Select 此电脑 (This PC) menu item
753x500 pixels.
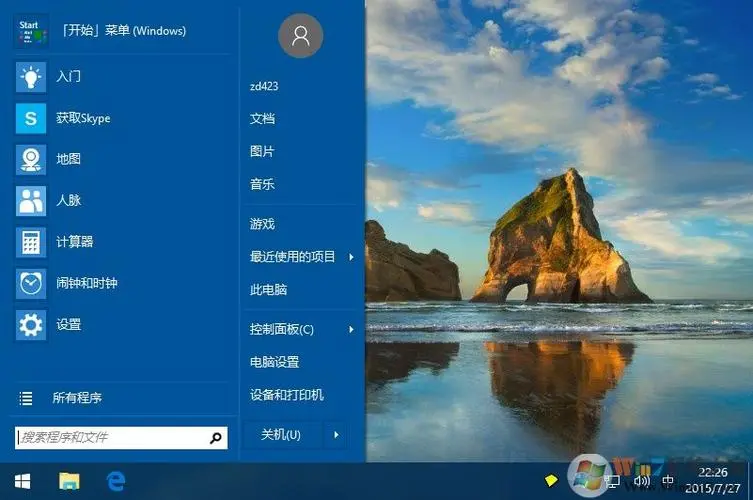pos(268,290)
